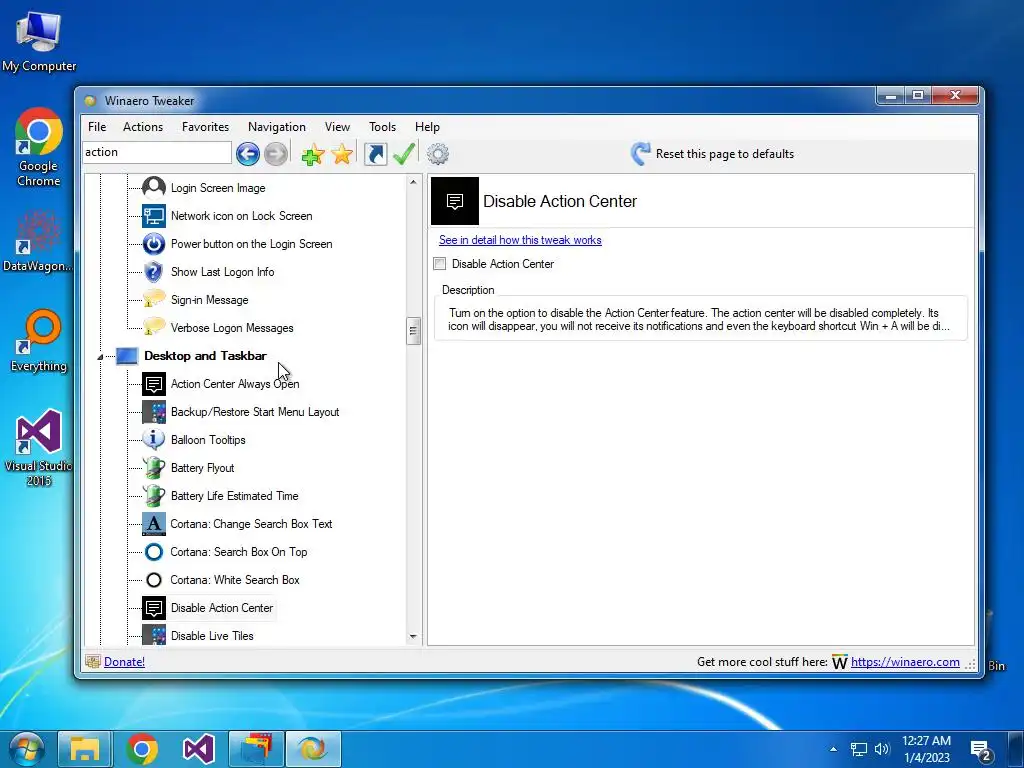
Task: Click the Battery Flyout battery icon
Action: pyautogui.click(x=154, y=468)
